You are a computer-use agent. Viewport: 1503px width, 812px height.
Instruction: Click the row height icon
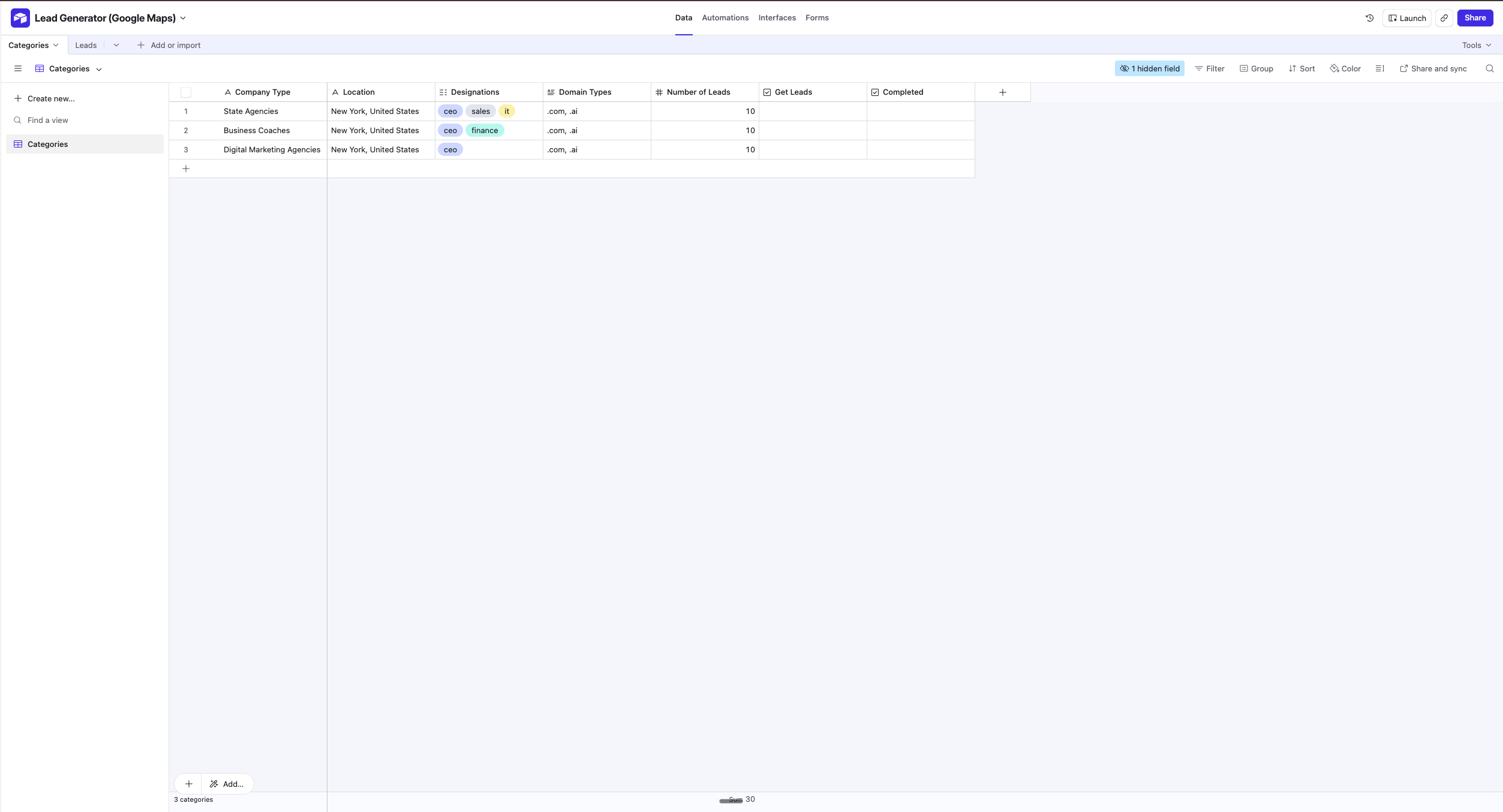(x=1379, y=69)
